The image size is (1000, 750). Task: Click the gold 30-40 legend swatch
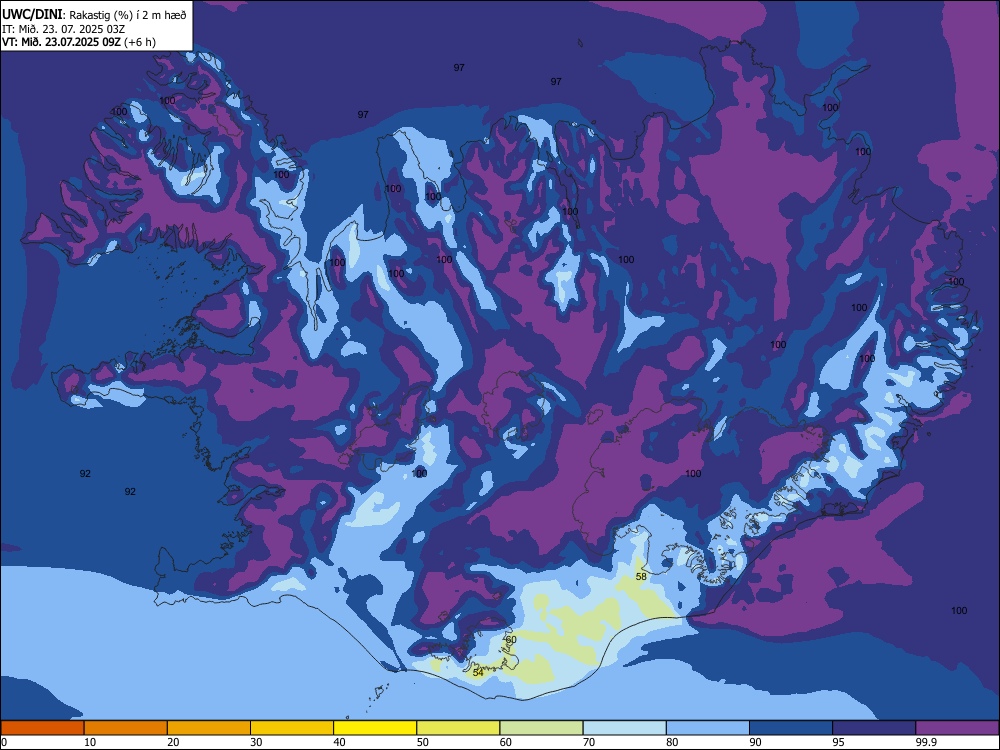point(292,728)
